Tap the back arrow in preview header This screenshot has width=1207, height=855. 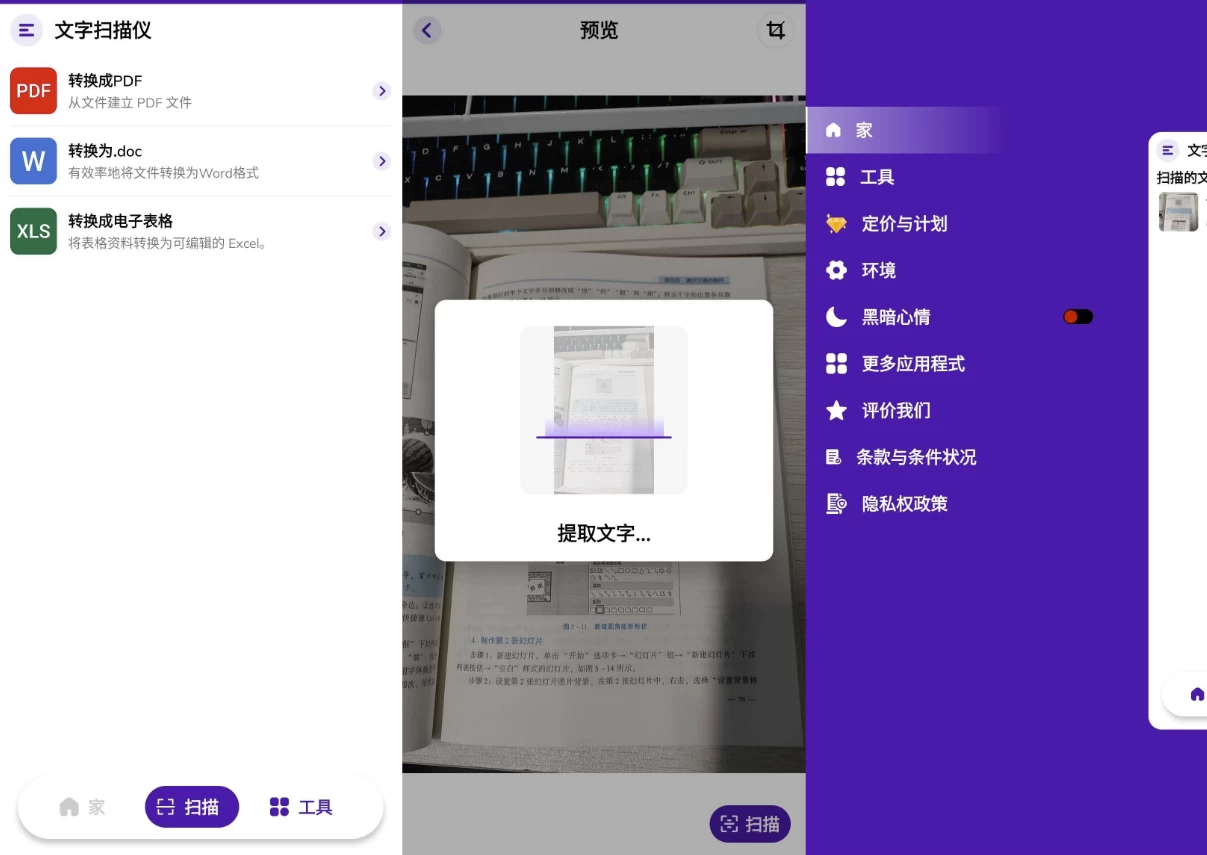(427, 30)
